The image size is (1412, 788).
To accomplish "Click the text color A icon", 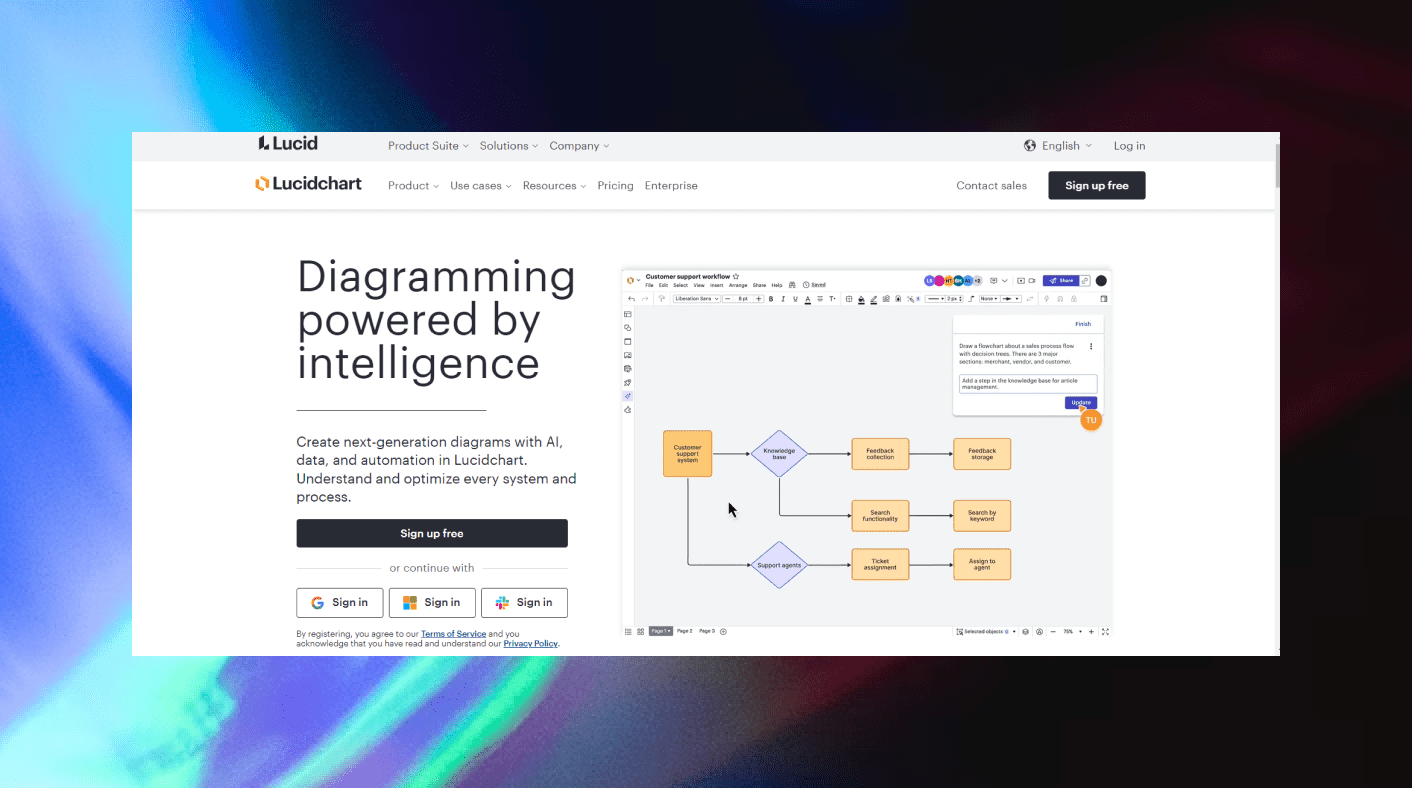I will click(808, 299).
